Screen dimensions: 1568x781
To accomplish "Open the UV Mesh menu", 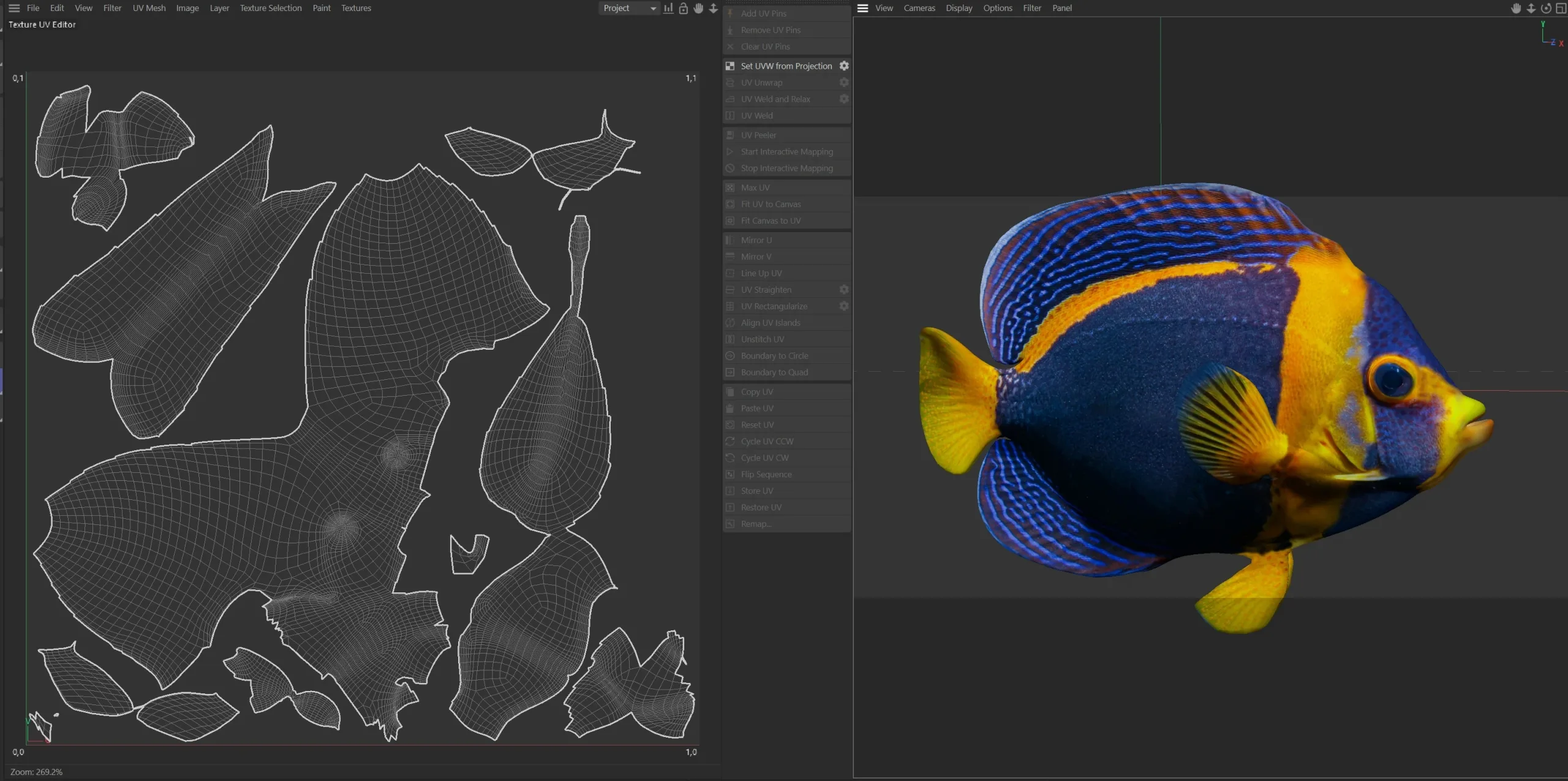I will point(148,8).
